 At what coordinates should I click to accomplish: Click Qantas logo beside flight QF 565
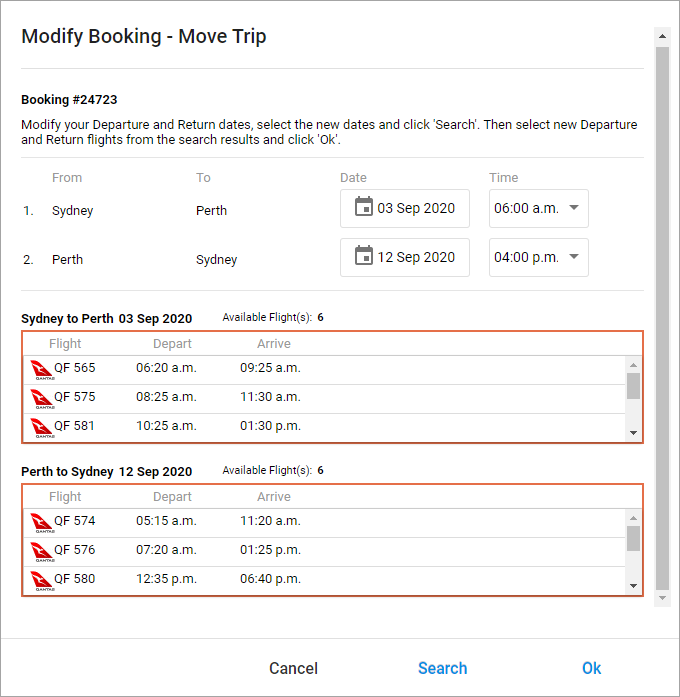coord(42,370)
